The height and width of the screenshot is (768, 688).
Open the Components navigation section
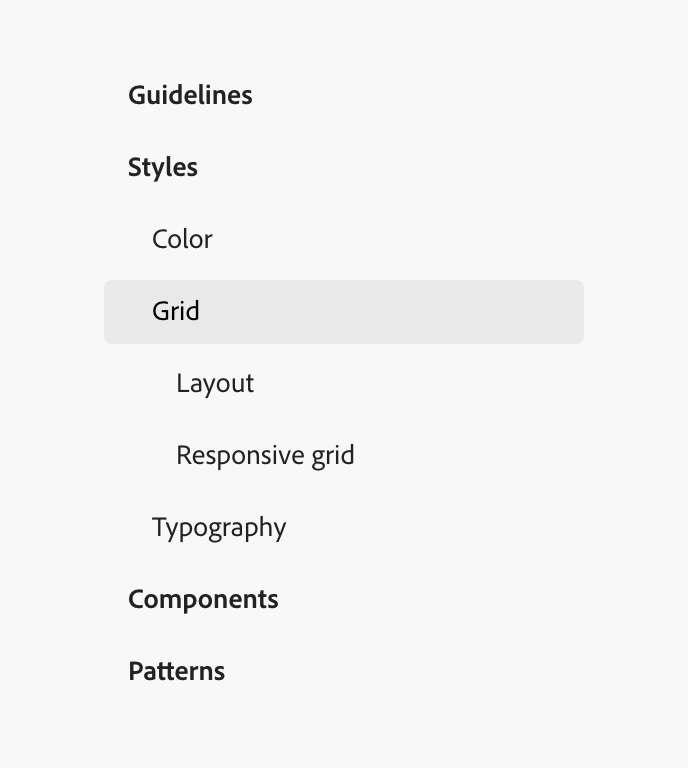coord(203,599)
